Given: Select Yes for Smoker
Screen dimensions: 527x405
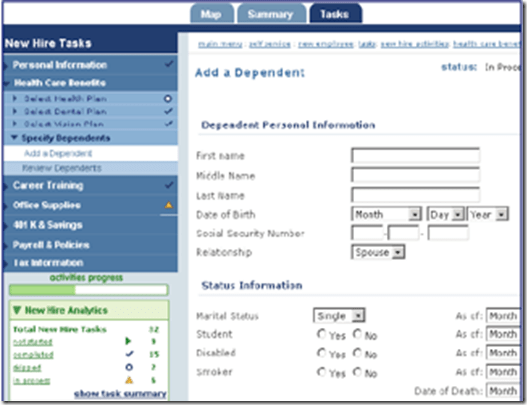Looking at the screenshot, I should click(x=321, y=372).
